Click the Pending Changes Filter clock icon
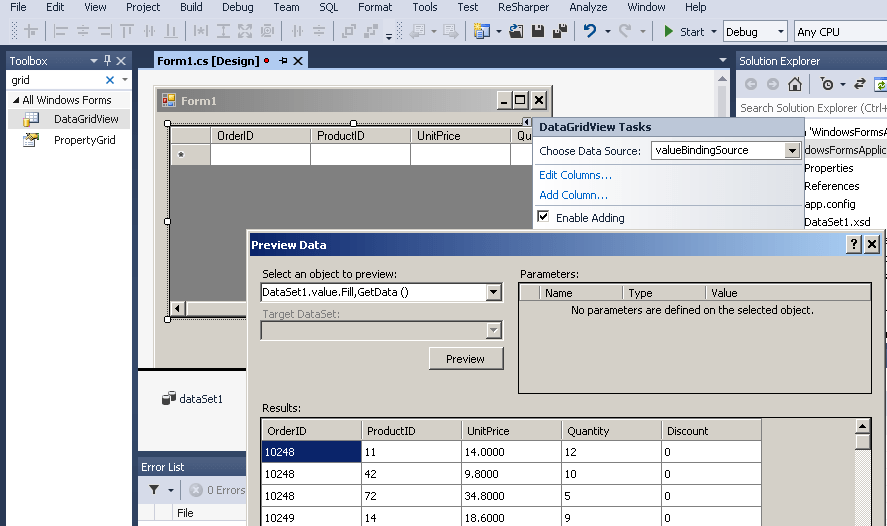The width and height of the screenshot is (887, 526). (x=827, y=84)
